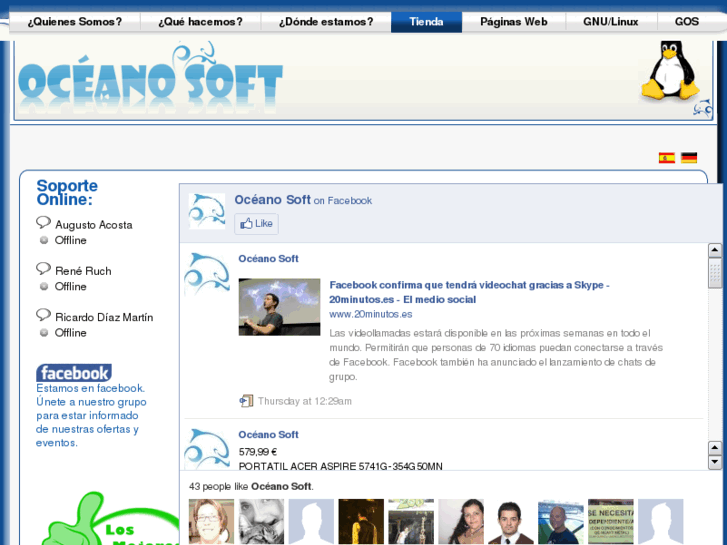Click the feed scrollbar up arrow at top
This screenshot has width=727, height=545.
pos(714,250)
